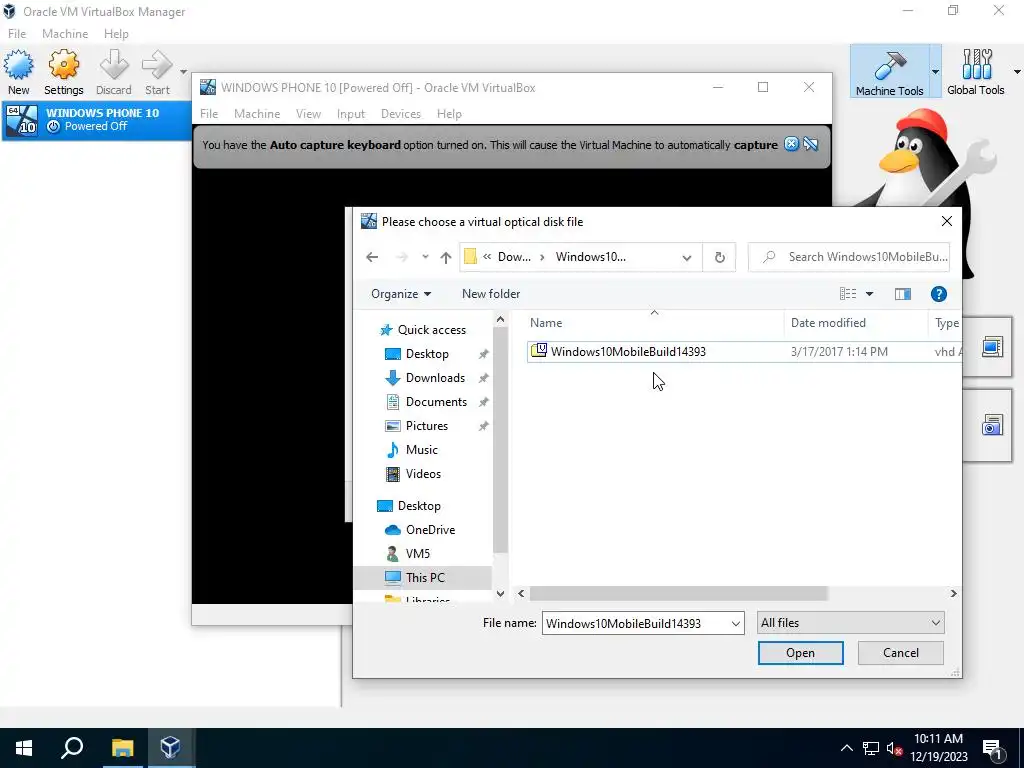Open View menu in the VM window
This screenshot has width=1024, height=768.
point(308,114)
